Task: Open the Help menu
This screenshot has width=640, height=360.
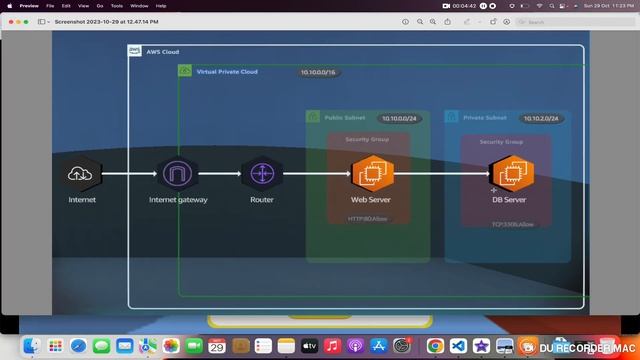Action: (161, 6)
